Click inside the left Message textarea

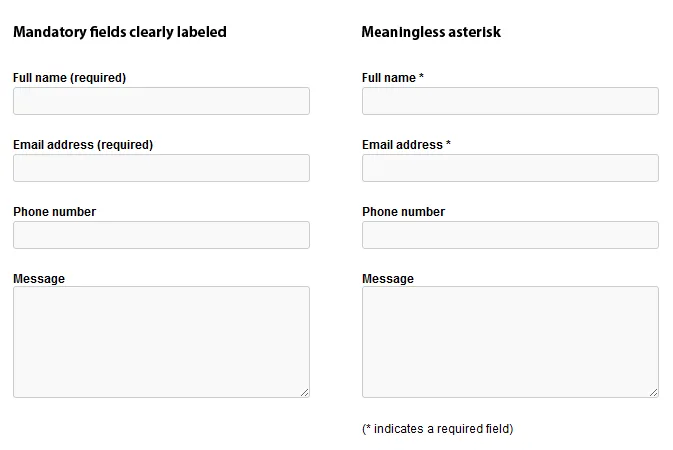pos(161,342)
